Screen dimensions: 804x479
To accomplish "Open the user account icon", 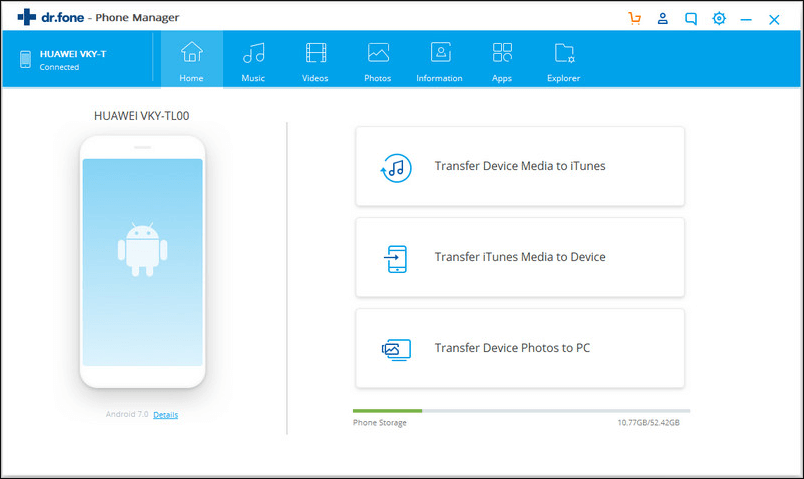I will (662, 18).
